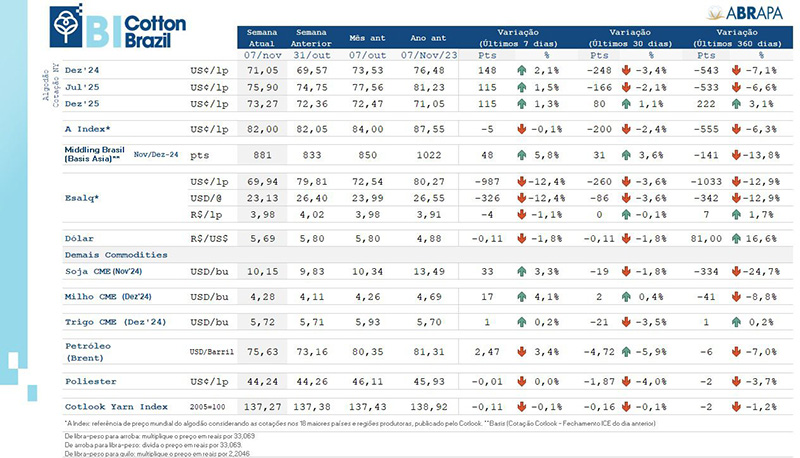
Task: Select Variação Últimos 360 dias header
Action: tap(737, 38)
